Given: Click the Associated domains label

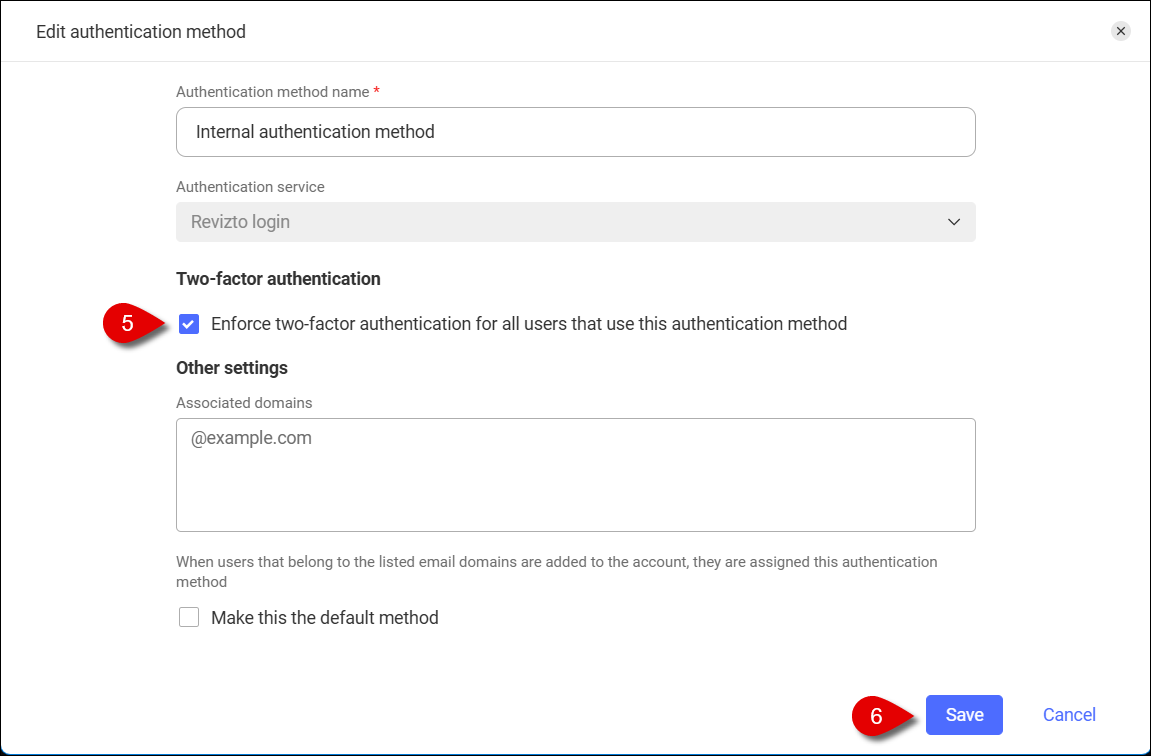Looking at the screenshot, I should (244, 403).
